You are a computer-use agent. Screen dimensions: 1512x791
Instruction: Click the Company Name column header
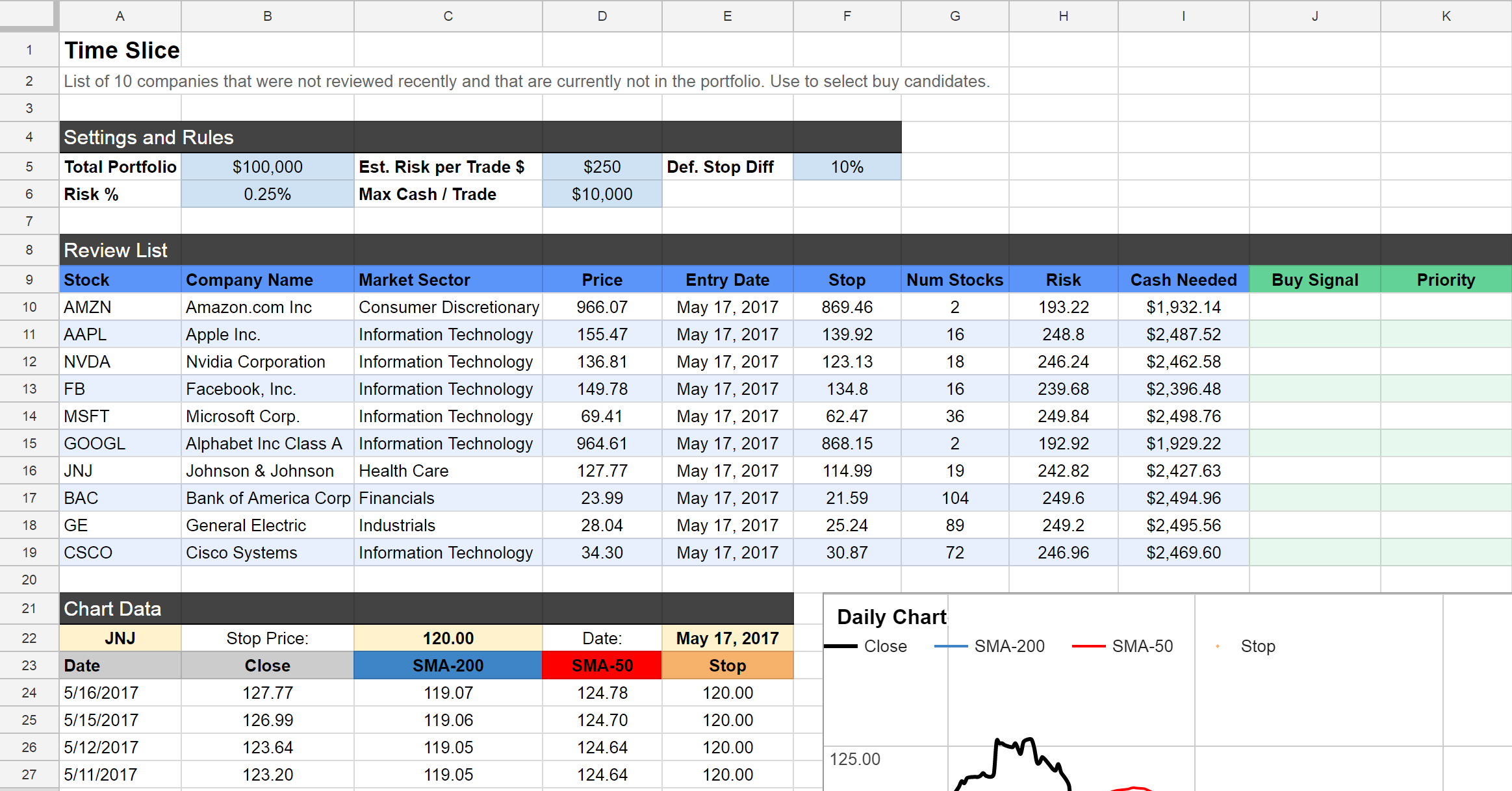268,280
